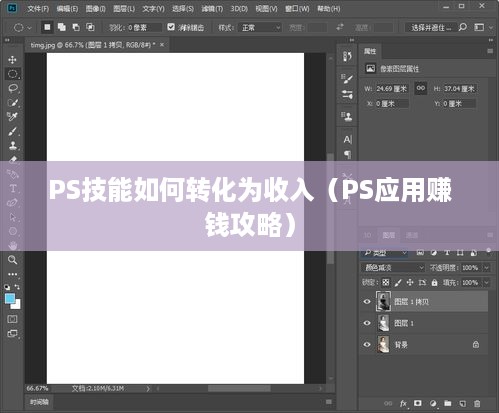Screen dimensions: 499x413
Task: Reset default foreground and background colors
Action: pyautogui.click(x=7, y=287)
